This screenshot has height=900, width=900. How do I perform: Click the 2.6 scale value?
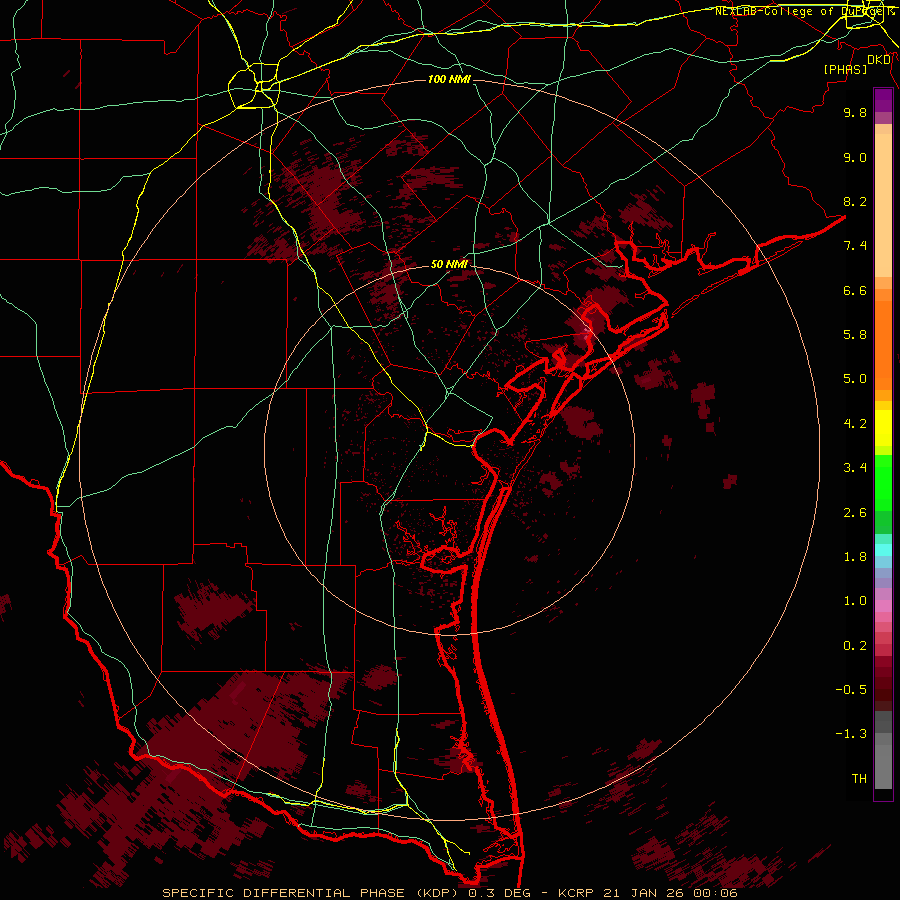point(855,513)
